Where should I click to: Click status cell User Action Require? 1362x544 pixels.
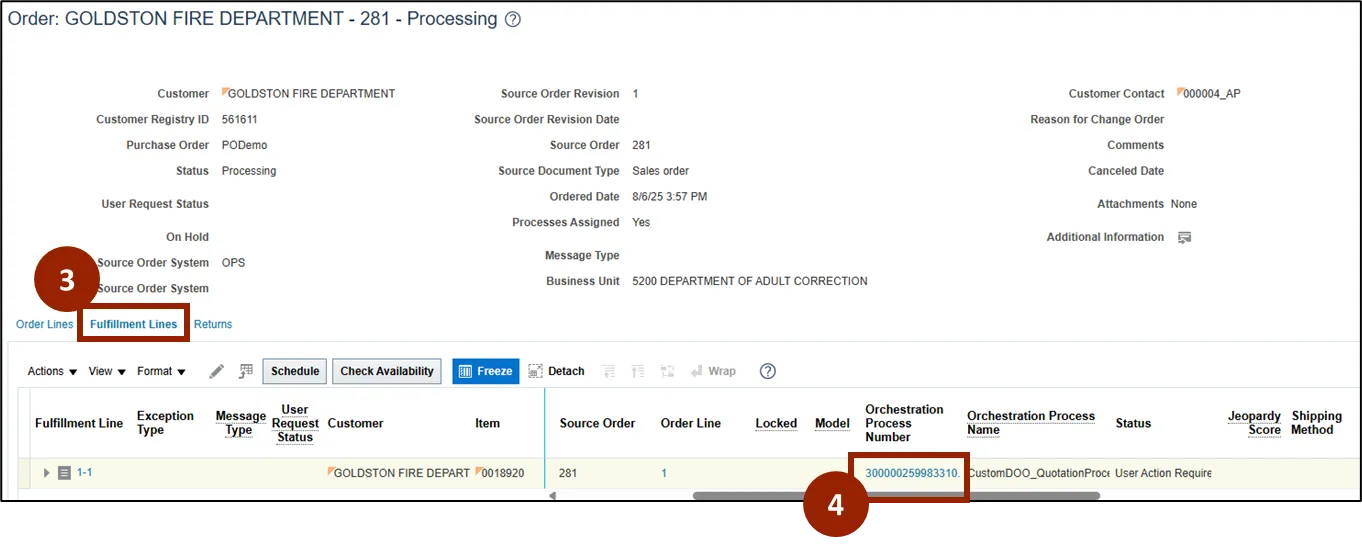click(x=1163, y=473)
